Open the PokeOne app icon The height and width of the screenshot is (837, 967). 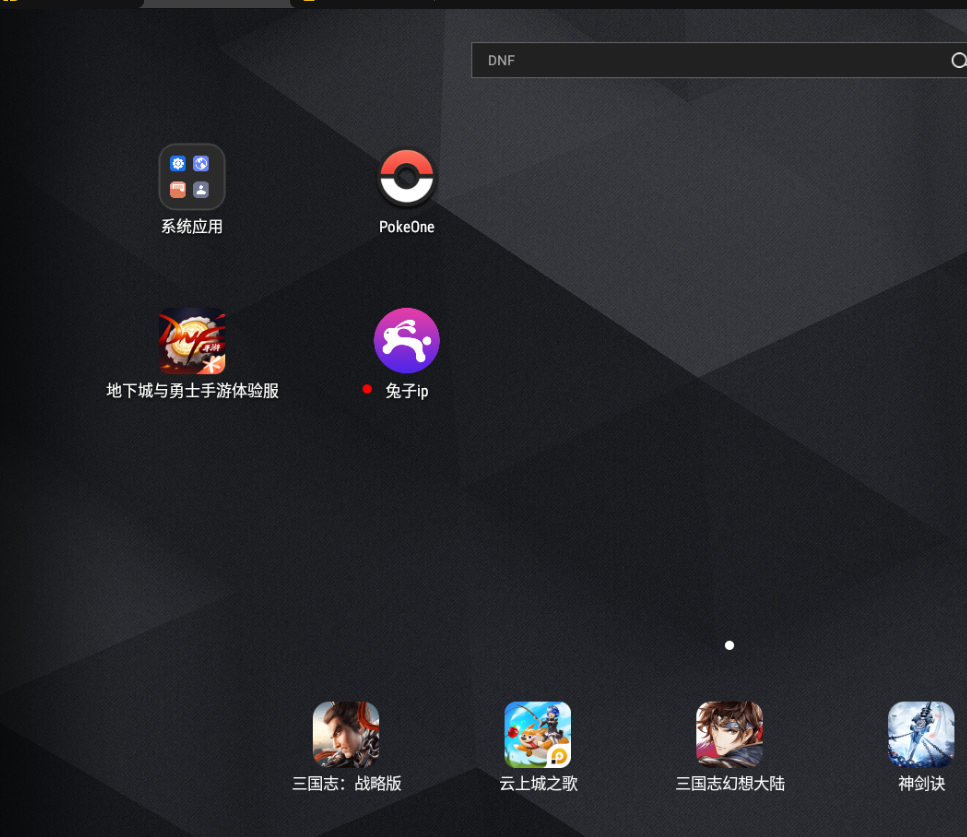pos(406,178)
